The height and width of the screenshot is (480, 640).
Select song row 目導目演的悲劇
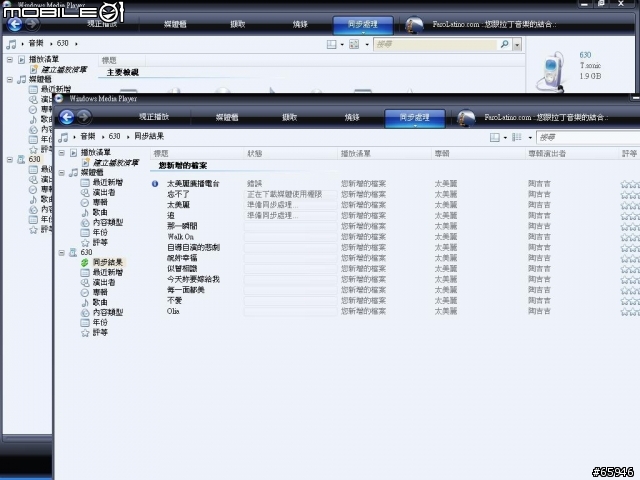pyautogui.click(x=193, y=248)
